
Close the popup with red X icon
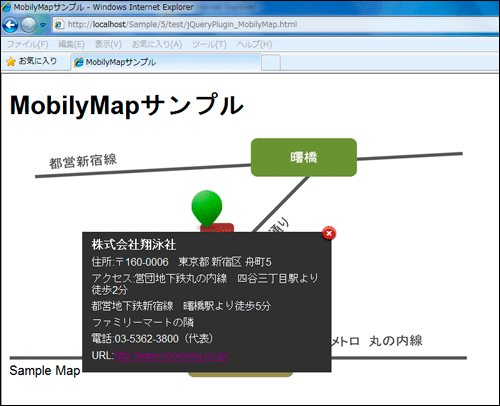[x=329, y=233]
